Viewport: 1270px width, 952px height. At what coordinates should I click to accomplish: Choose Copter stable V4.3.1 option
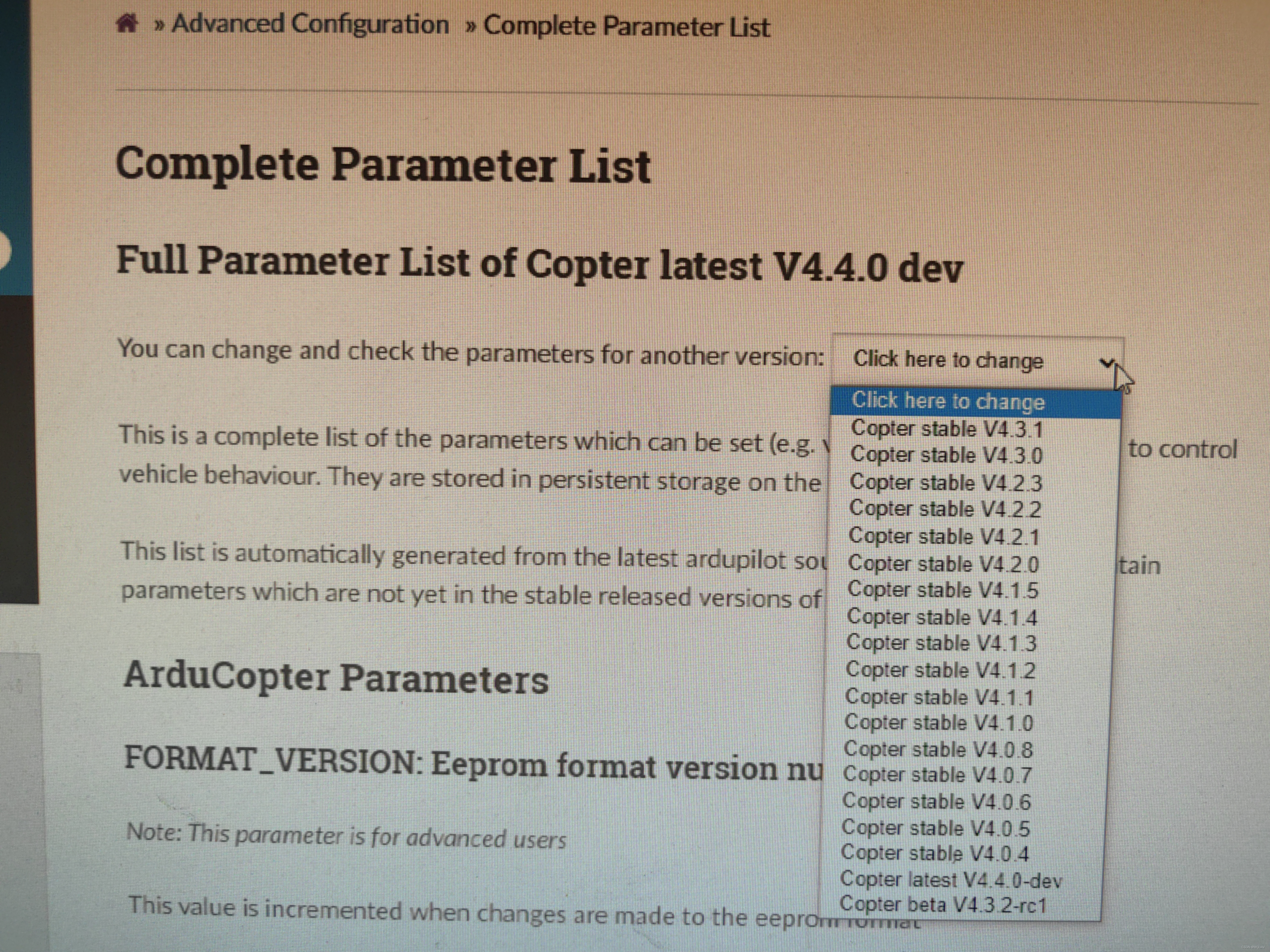click(x=946, y=429)
